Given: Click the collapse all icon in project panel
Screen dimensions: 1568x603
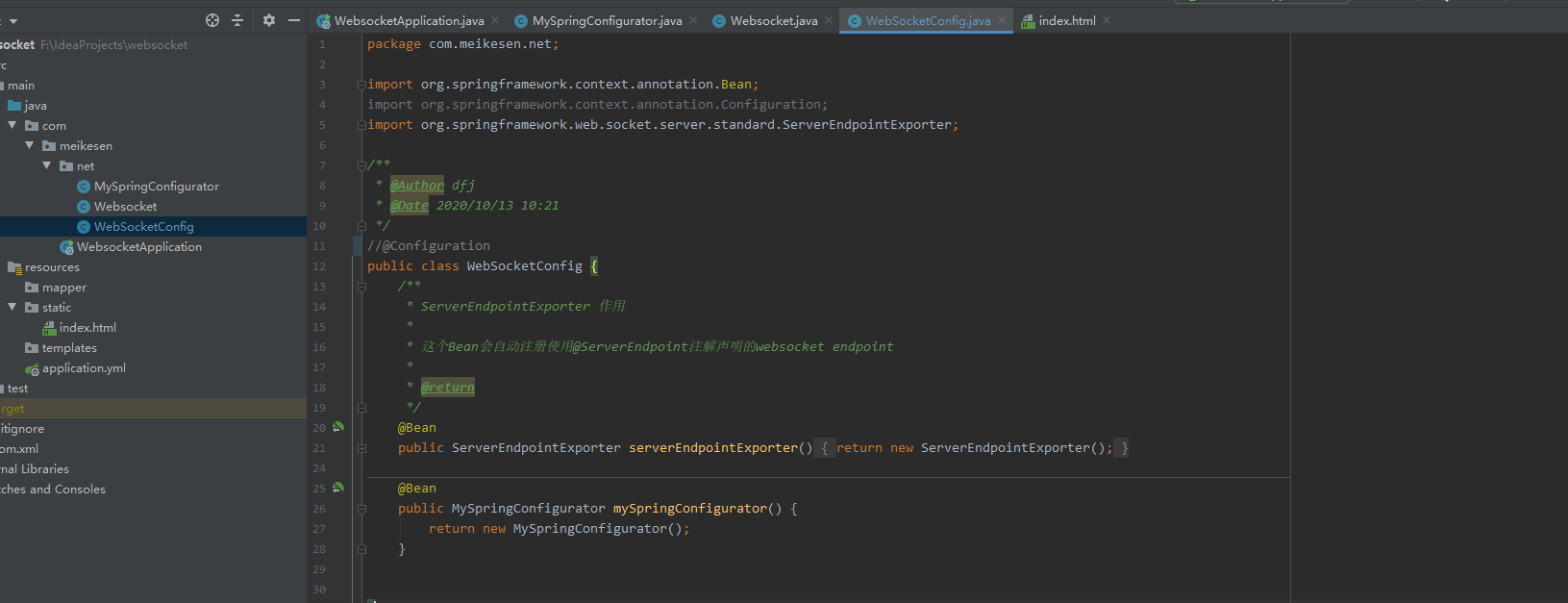Looking at the screenshot, I should click(x=237, y=20).
